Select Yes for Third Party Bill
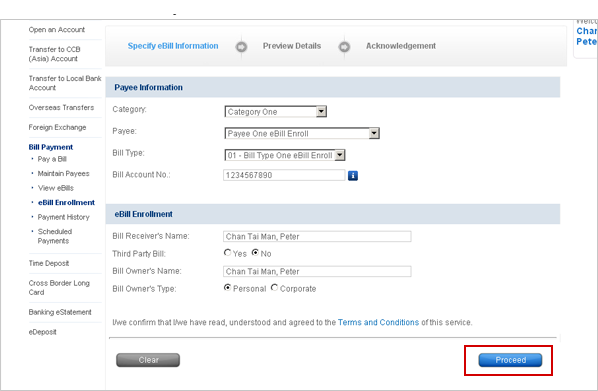 click(228, 253)
